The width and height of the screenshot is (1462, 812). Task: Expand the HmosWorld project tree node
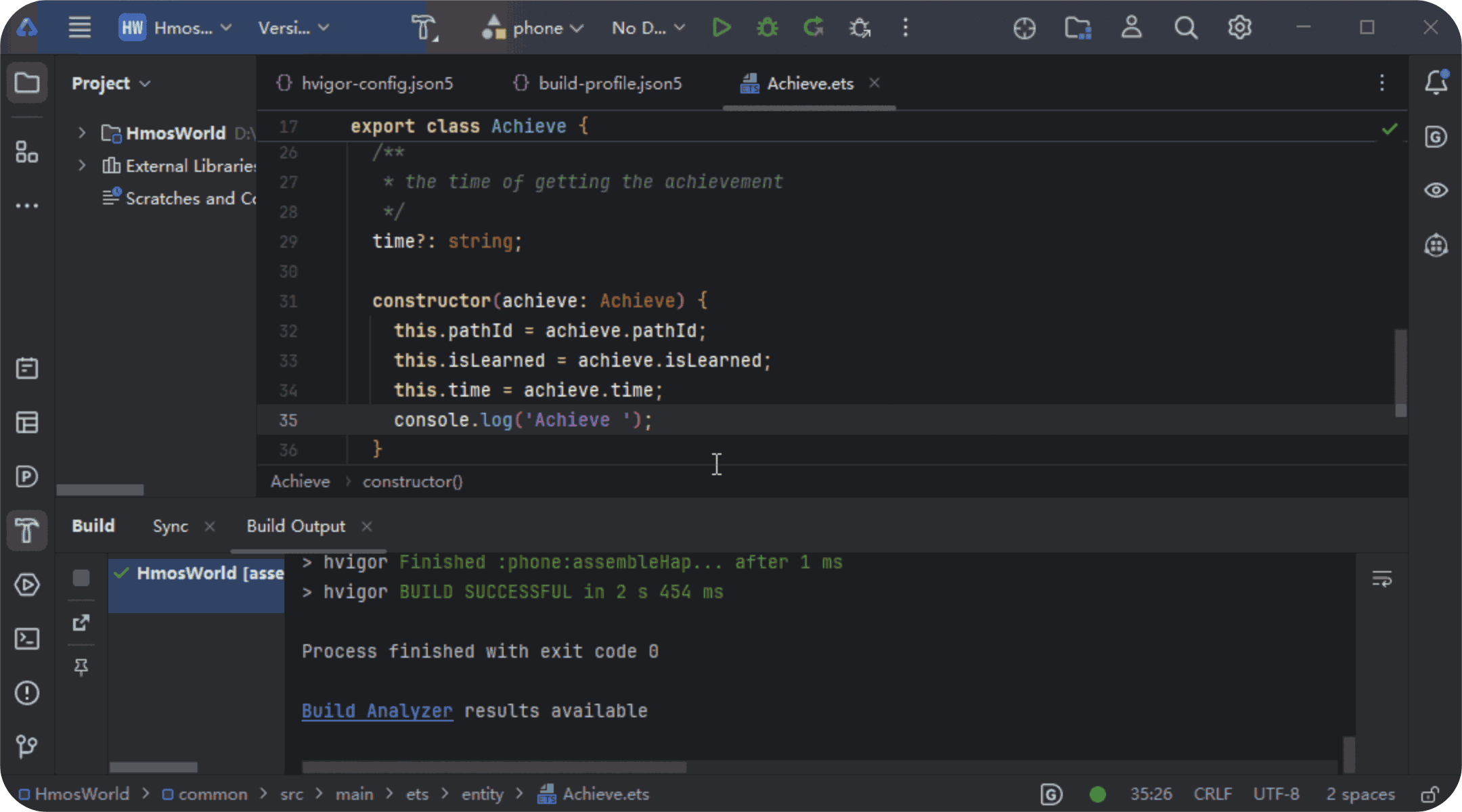click(x=82, y=133)
